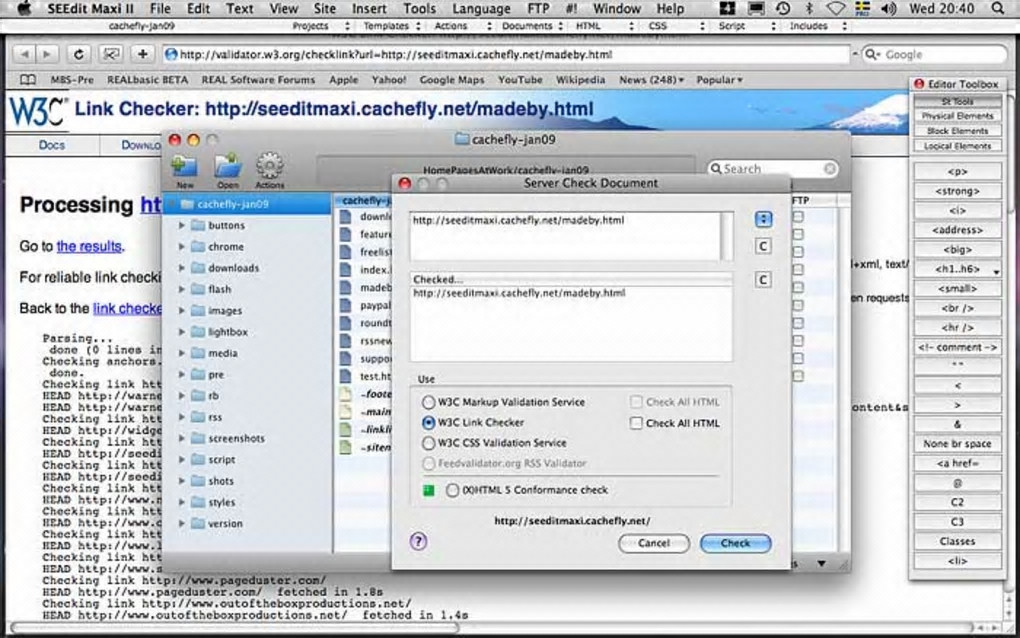Select the styles folder row
1020x638 pixels.
coord(248,503)
